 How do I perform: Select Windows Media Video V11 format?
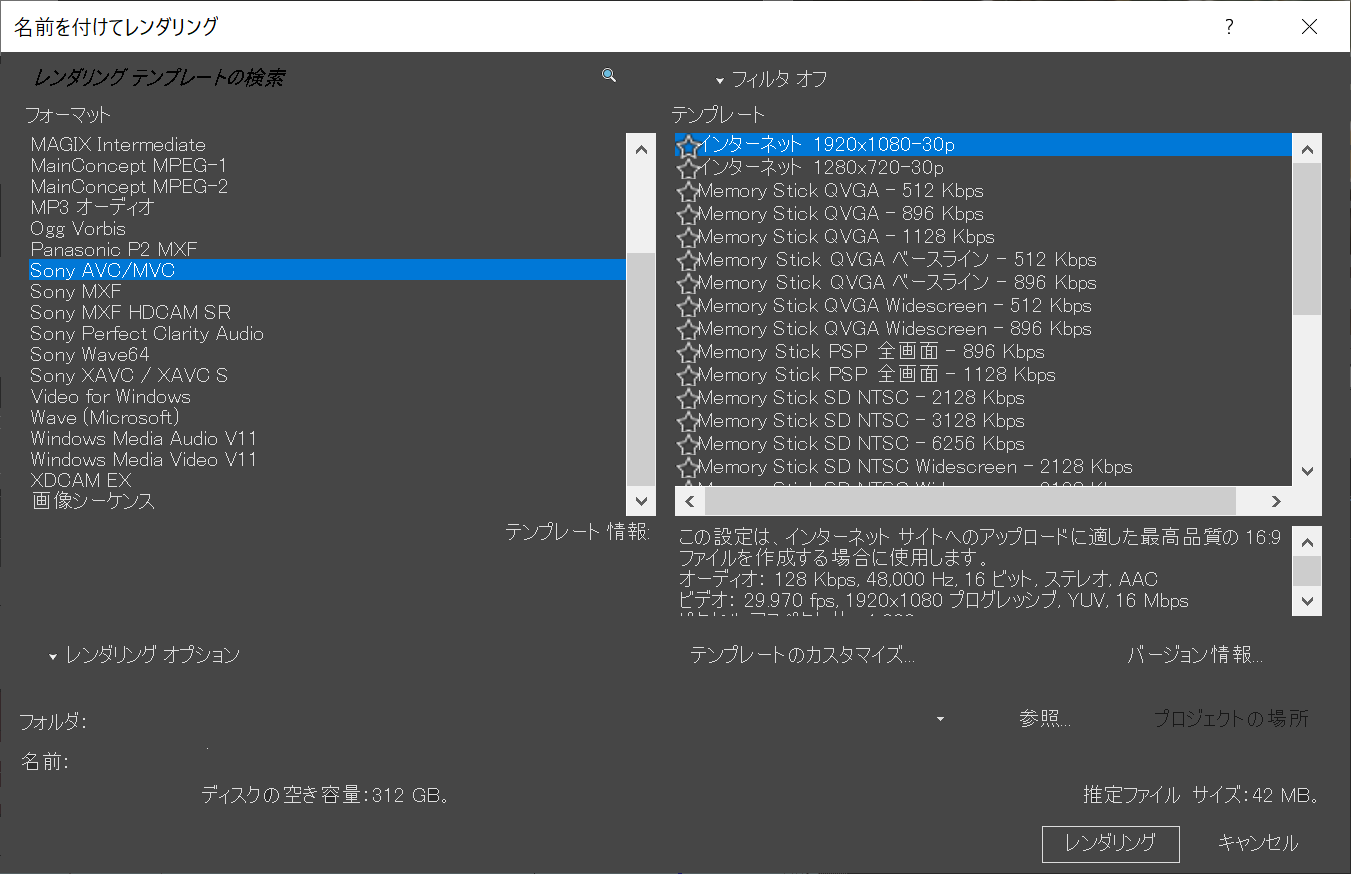coord(327,459)
